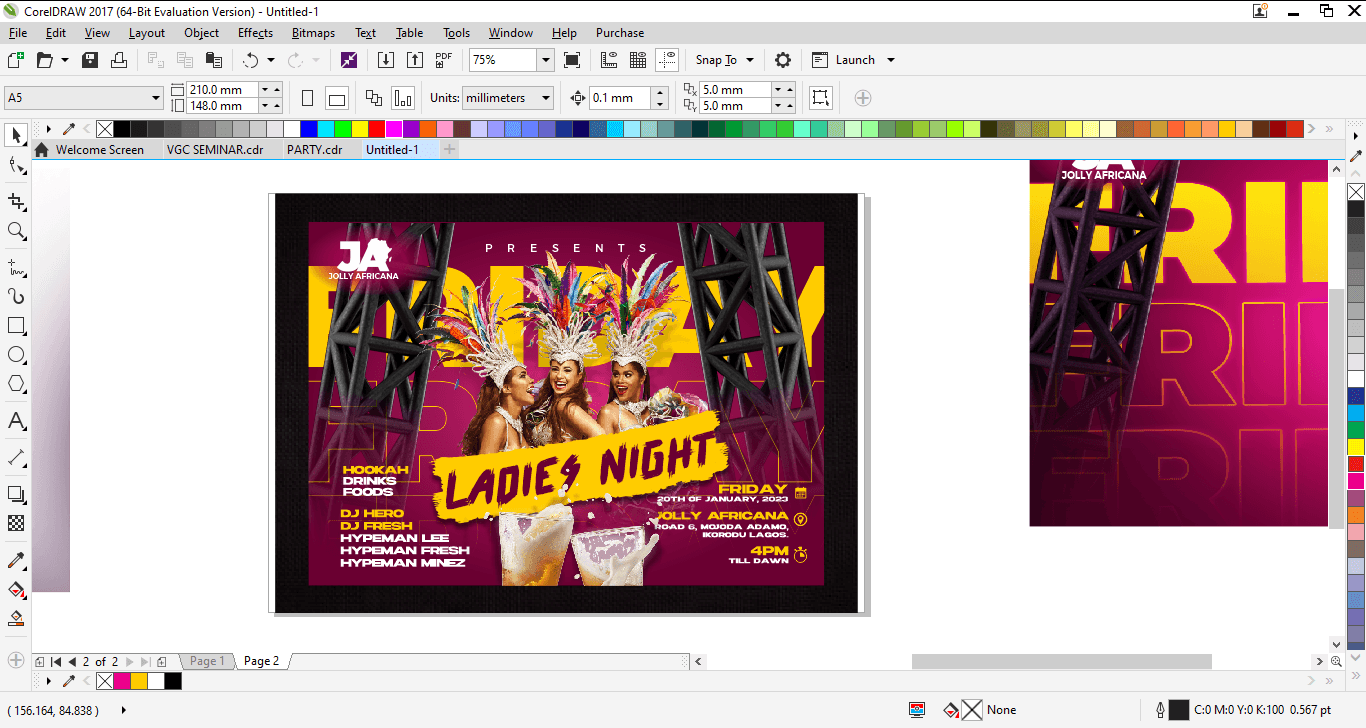Open the Object menu
Screen dimensions: 1366x728
201,33
